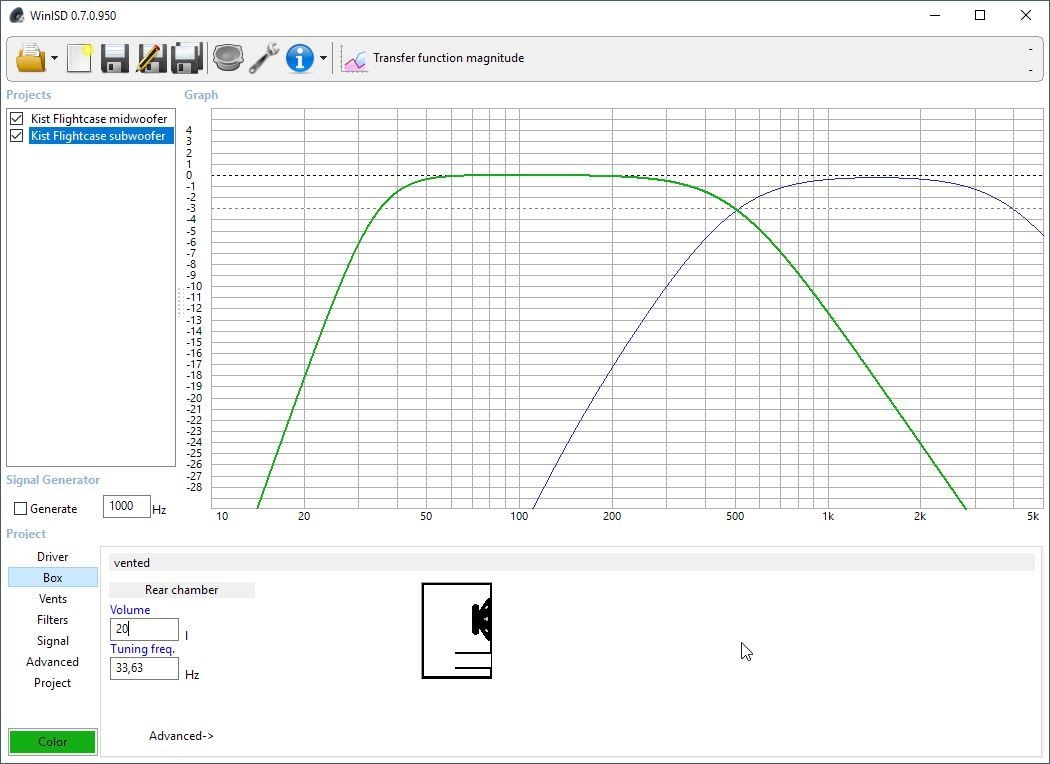The image size is (1050, 764).
Task: Switch to the Box tab
Action: tap(52, 577)
